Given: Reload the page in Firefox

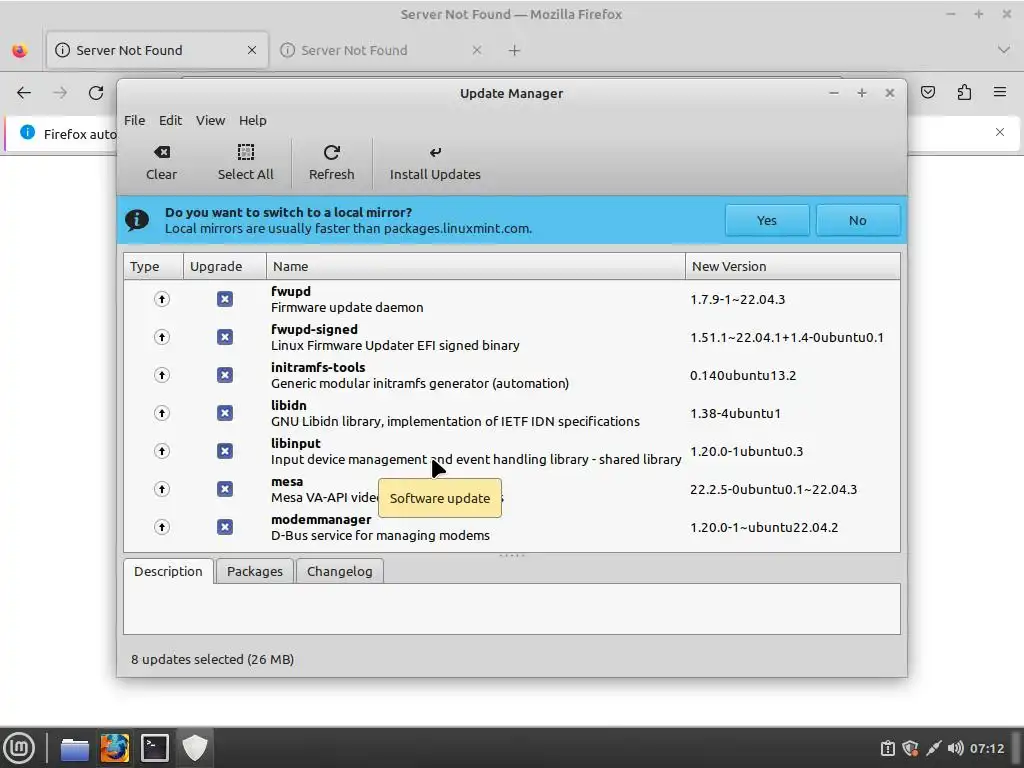Looking at the screenshot, I should [96, 93].
